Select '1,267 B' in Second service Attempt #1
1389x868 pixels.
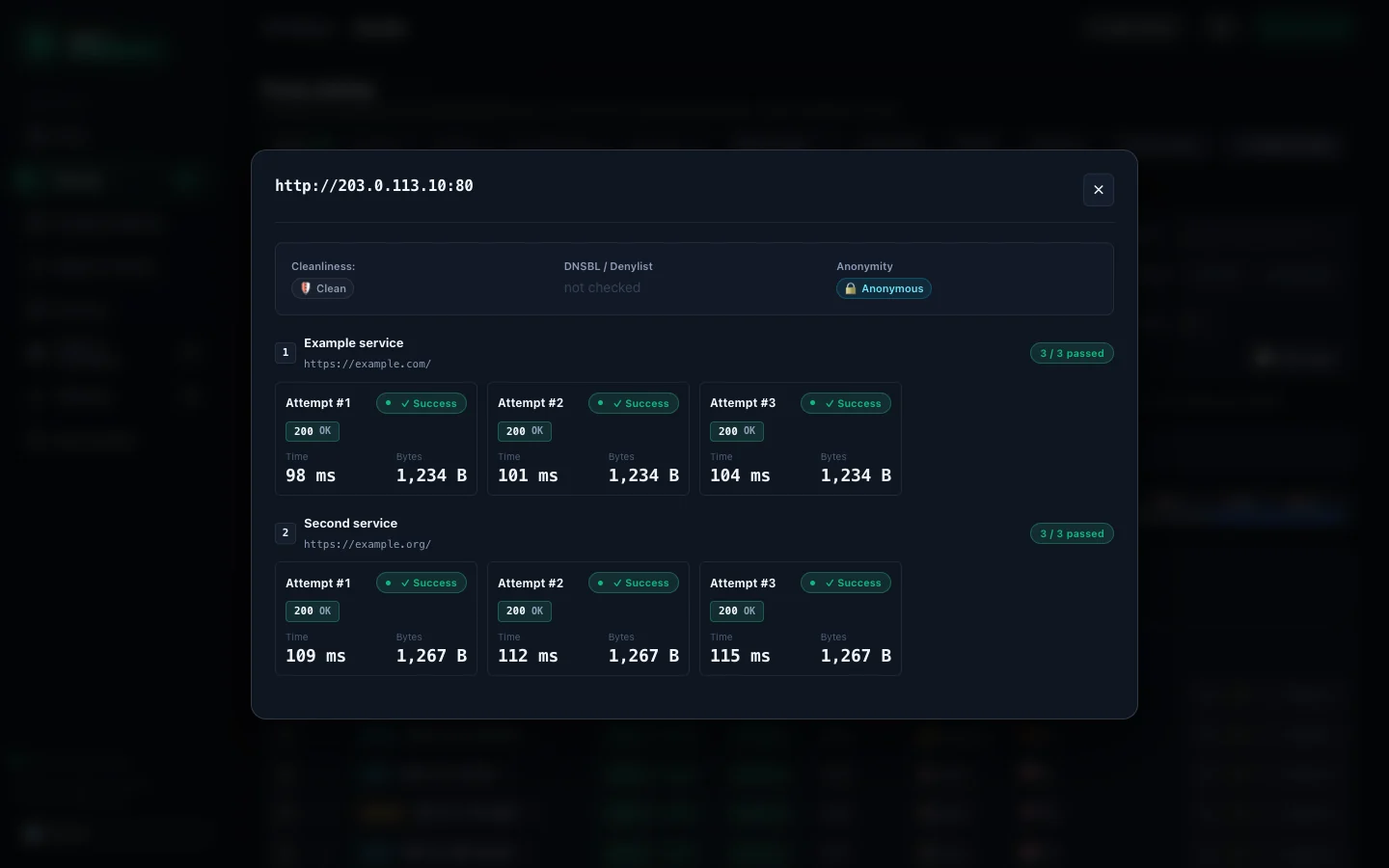click(x=431, y=656)
